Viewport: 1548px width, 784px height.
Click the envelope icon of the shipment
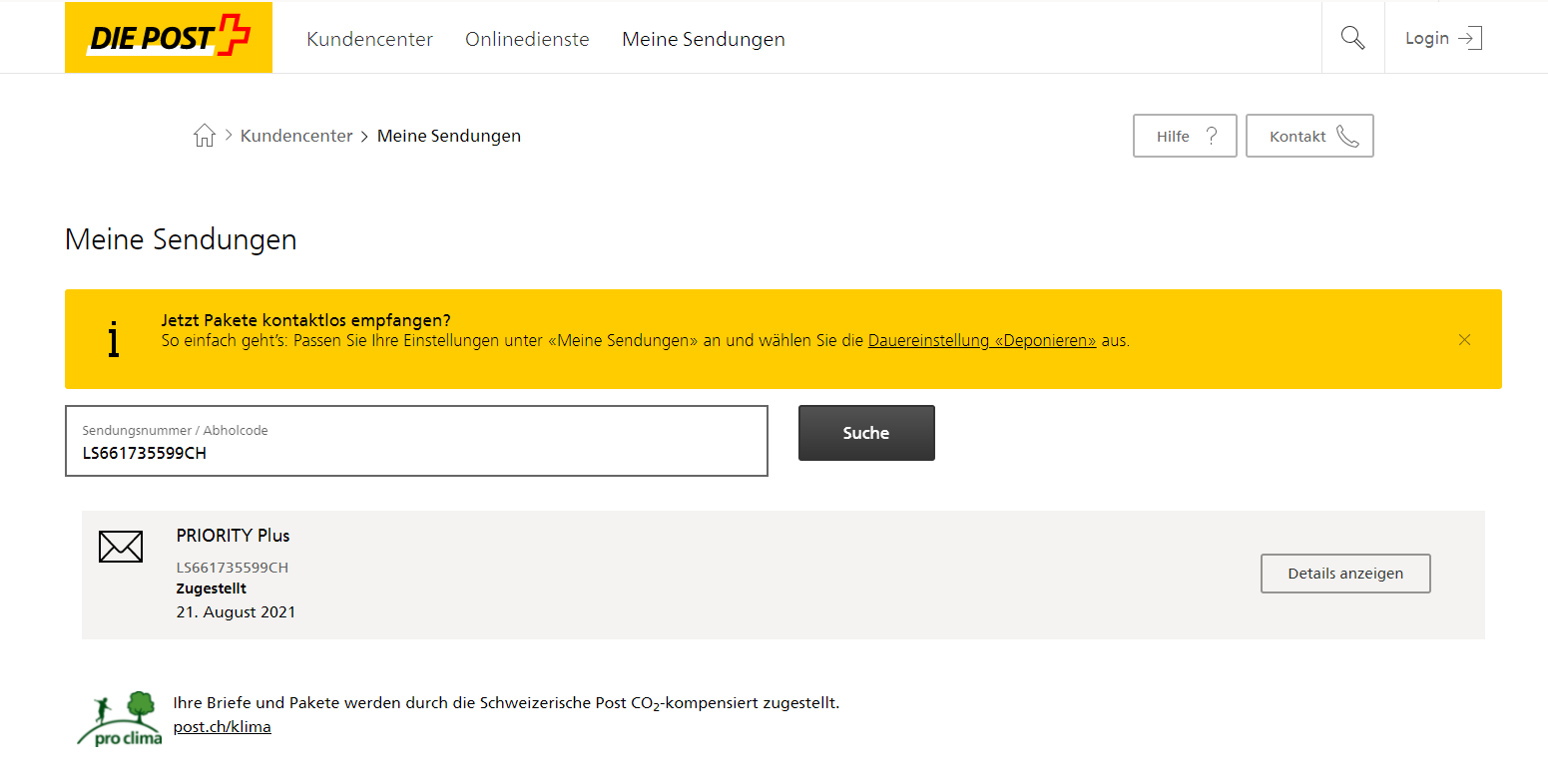(x=121, y=547)
